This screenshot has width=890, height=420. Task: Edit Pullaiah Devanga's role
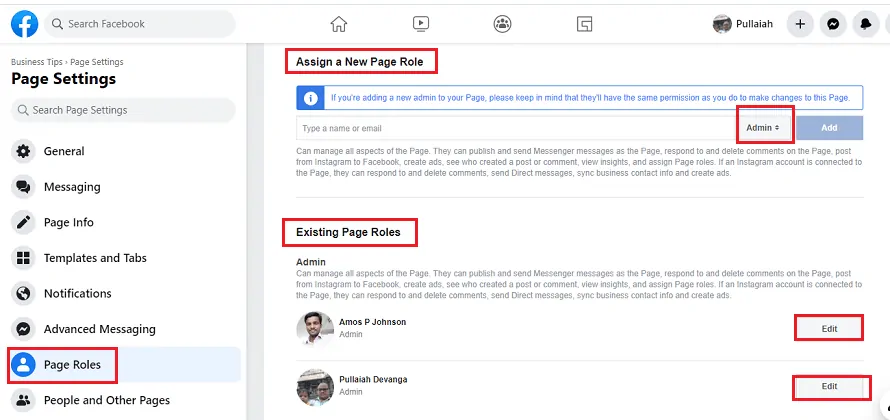(829, 386)
